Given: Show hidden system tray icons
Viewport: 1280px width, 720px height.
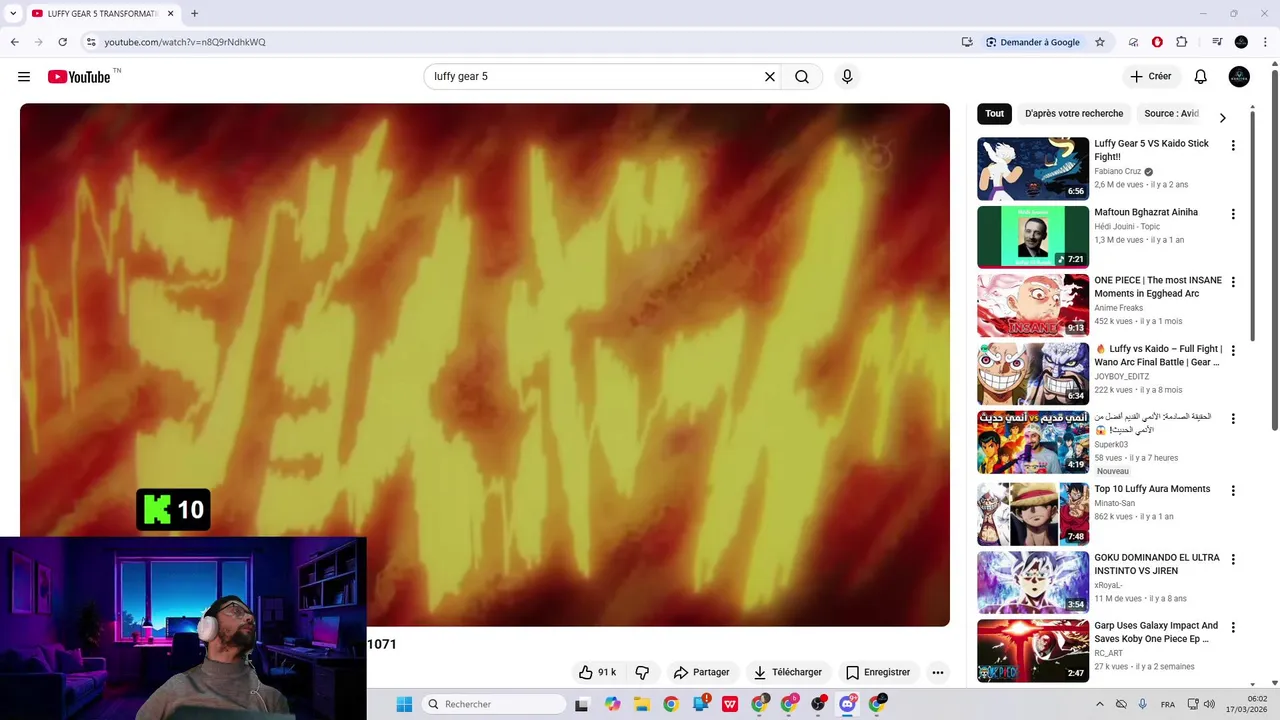Looking at the screenshot, I should tap(1100, 704).
